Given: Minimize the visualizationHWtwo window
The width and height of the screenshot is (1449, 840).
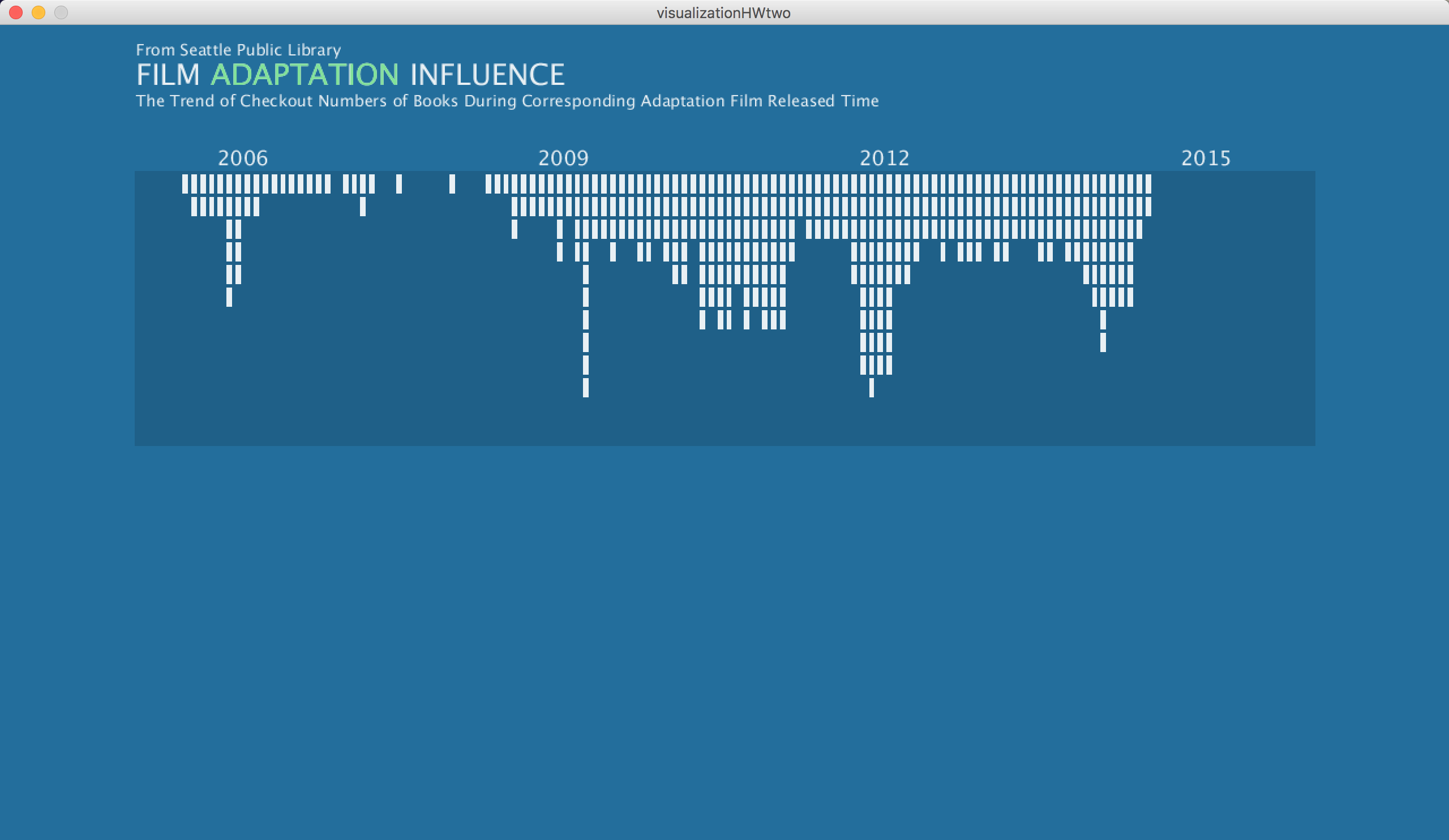Looking at the screenshot, I should tap(38, 12).
